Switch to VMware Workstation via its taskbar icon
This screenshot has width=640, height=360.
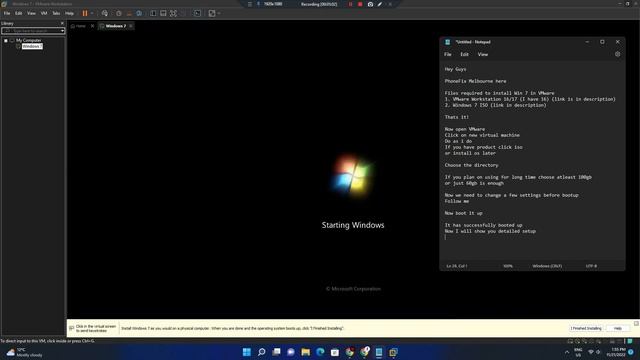pos(394,352)
